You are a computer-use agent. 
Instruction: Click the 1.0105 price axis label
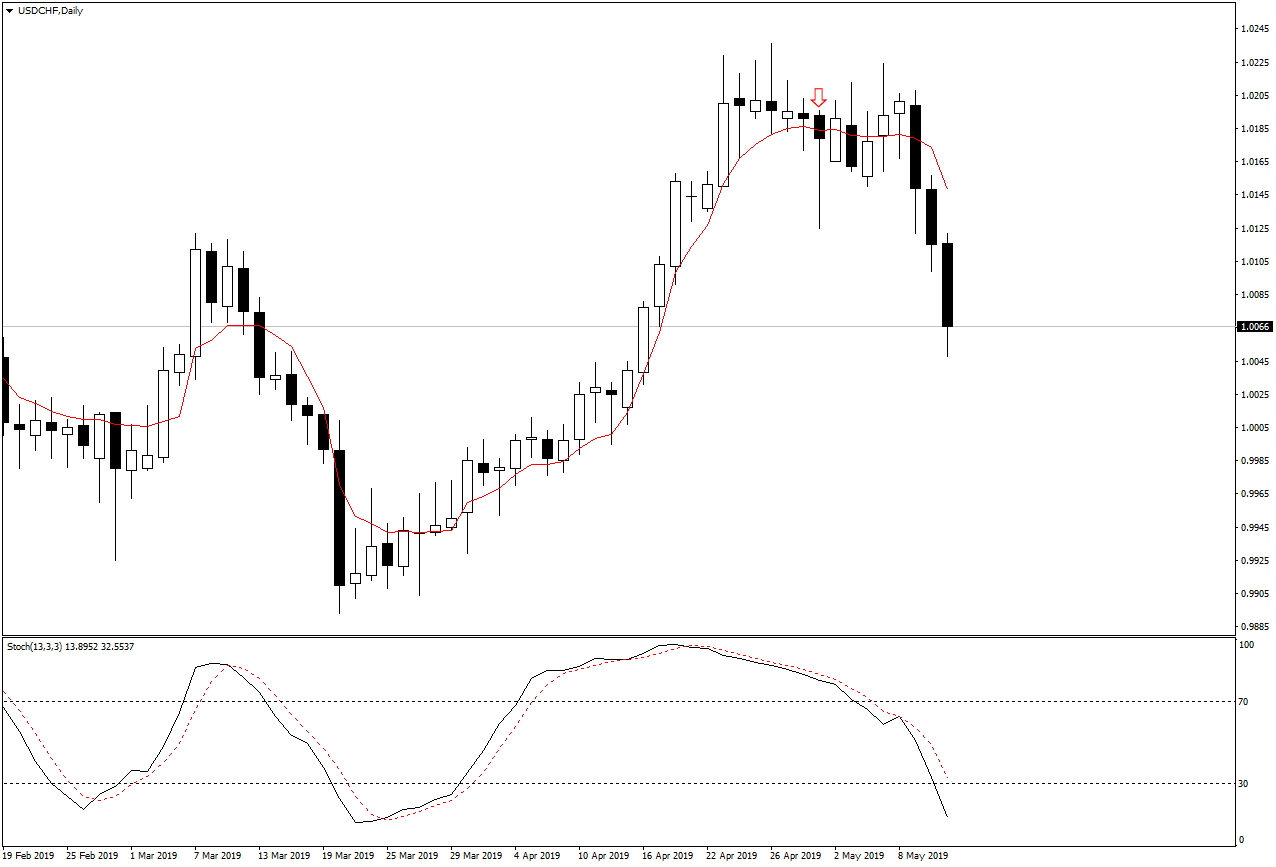pyautogui.click(x=1255, y=262)
